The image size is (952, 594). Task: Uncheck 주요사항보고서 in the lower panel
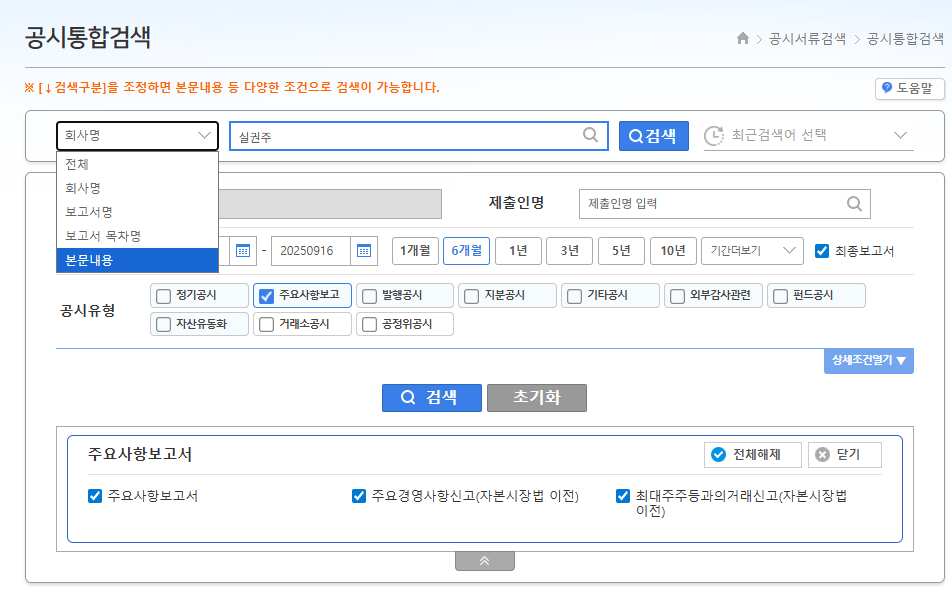click(x=95, y=495)
